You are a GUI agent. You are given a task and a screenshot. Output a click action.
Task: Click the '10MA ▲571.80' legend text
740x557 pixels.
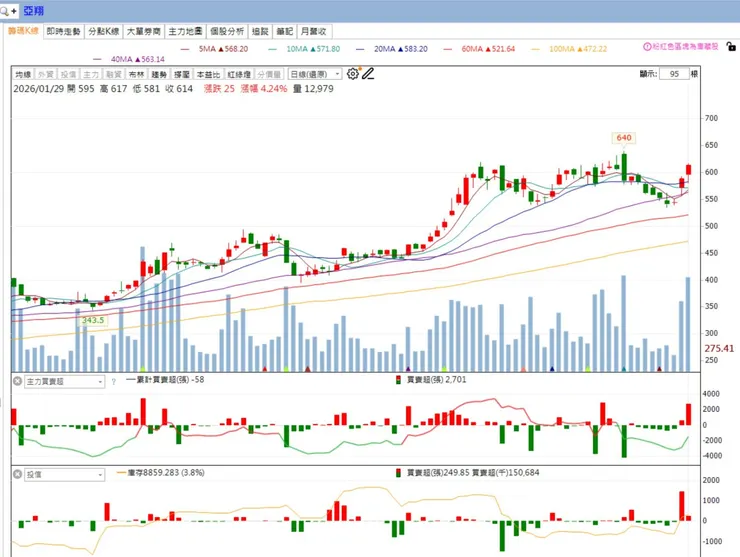313,49
